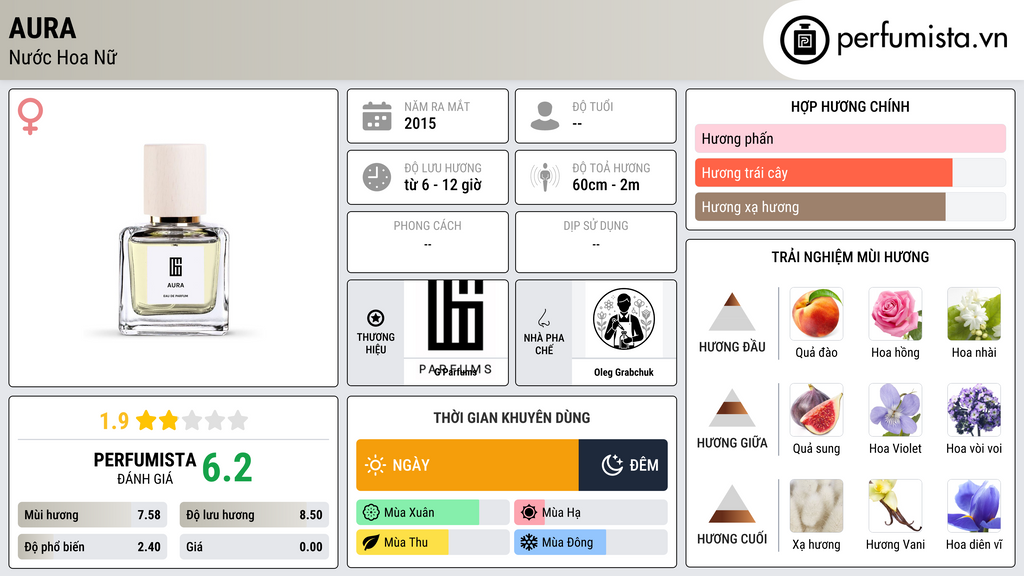
Task: Click the snowflake icon for Mùa Đông
Action: (x=528, y=542)
